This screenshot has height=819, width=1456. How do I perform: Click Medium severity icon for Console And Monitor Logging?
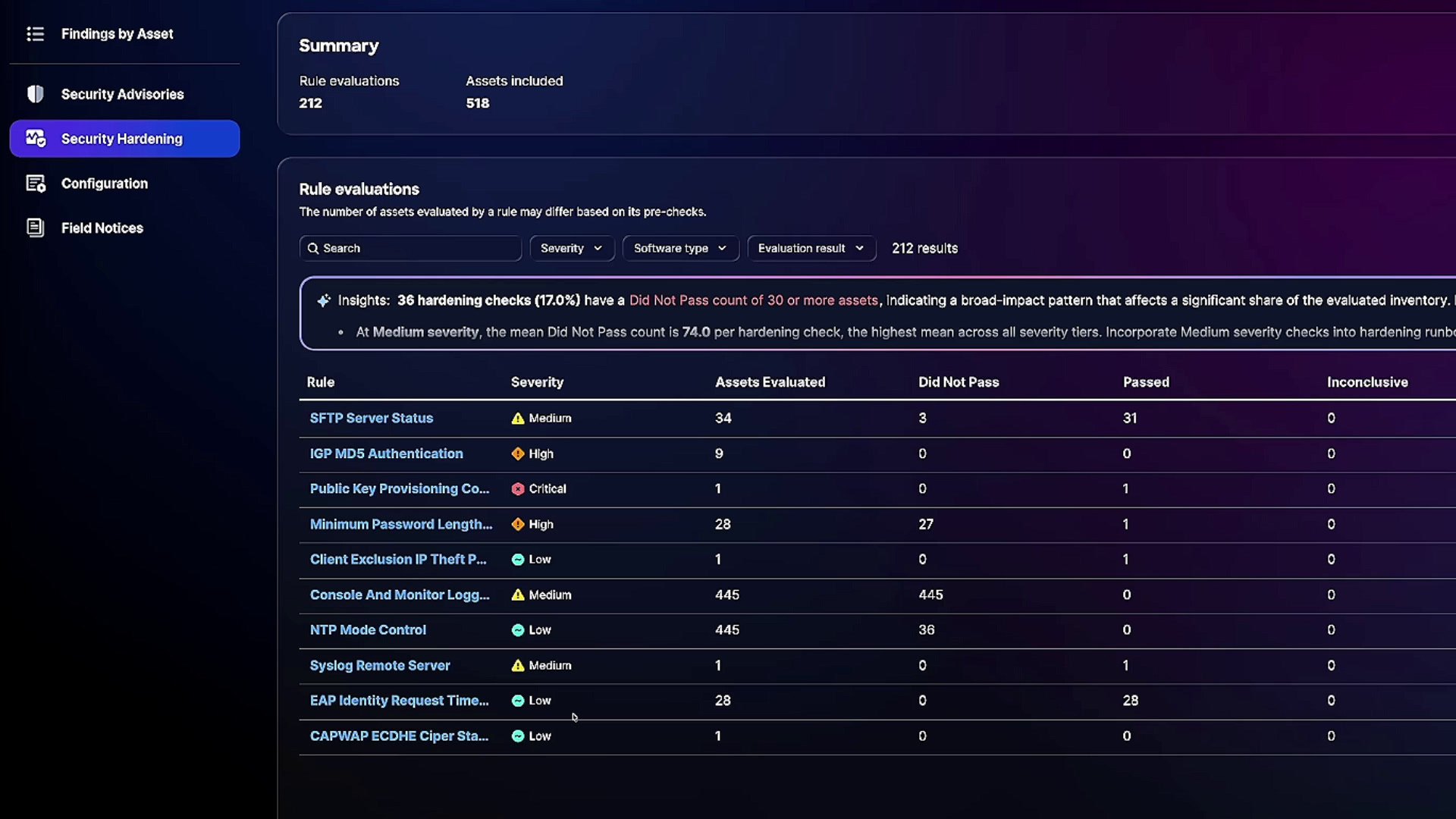pos(518,595)
